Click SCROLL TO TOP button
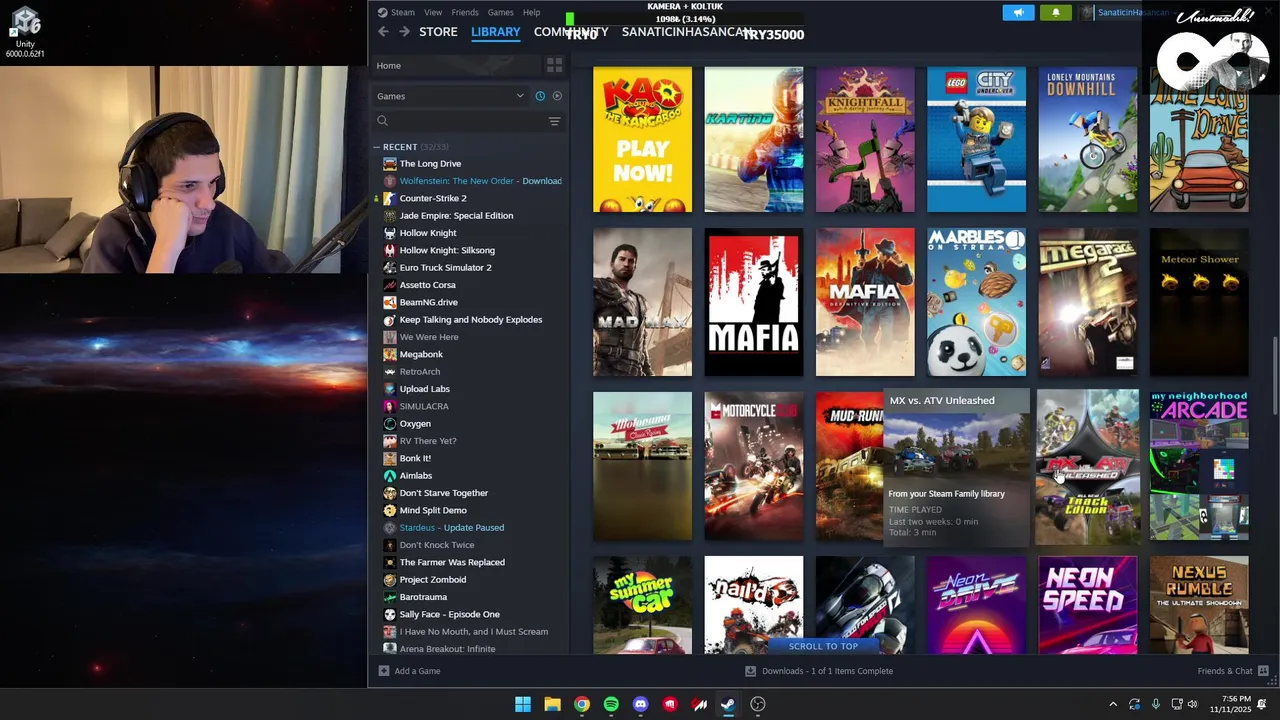 [823, 646]
